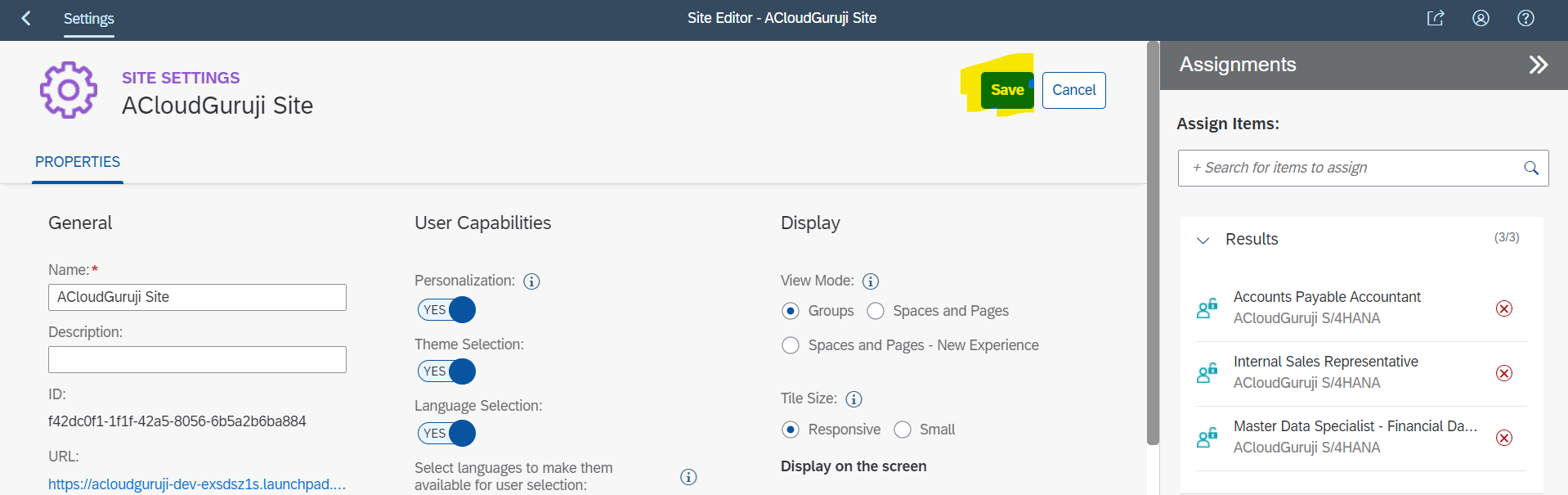Open the user profile icon
This screenshot has height=495, width=1568.
click(1481, 18)
